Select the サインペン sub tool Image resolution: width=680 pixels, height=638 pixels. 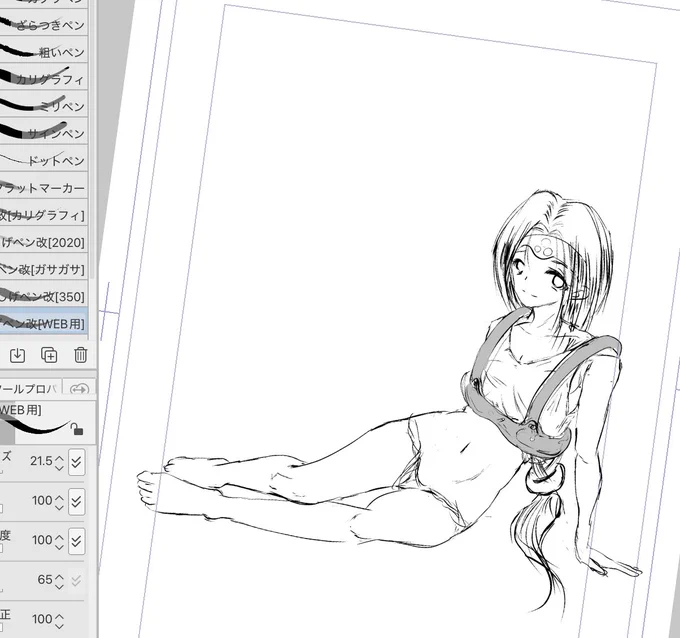point(43,133)
